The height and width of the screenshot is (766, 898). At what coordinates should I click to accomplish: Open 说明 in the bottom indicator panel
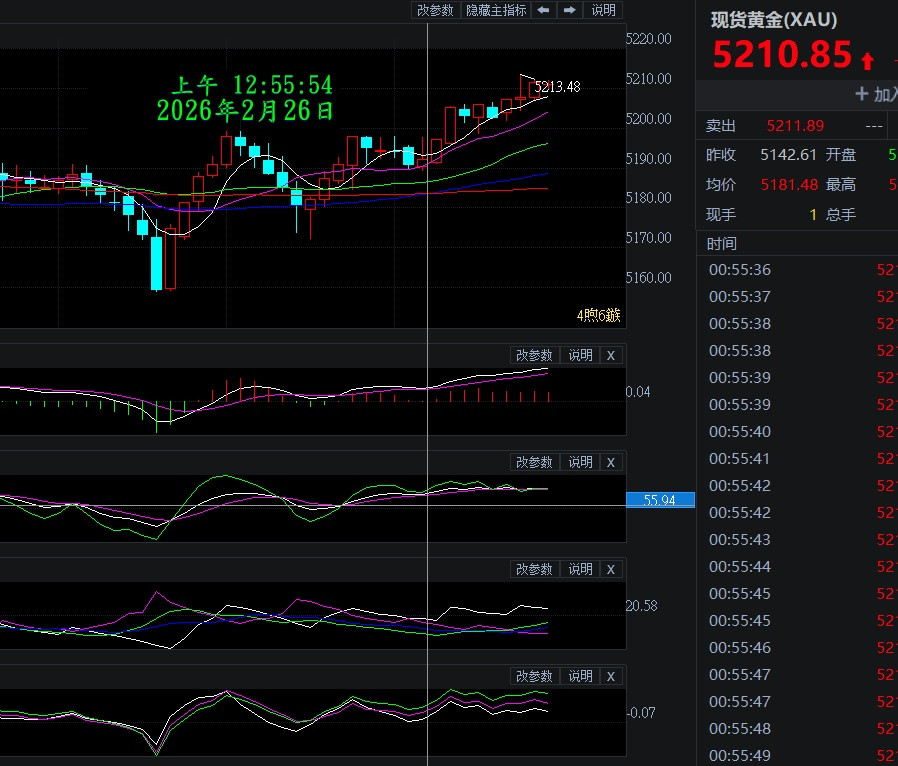click(x=580, y=676)
